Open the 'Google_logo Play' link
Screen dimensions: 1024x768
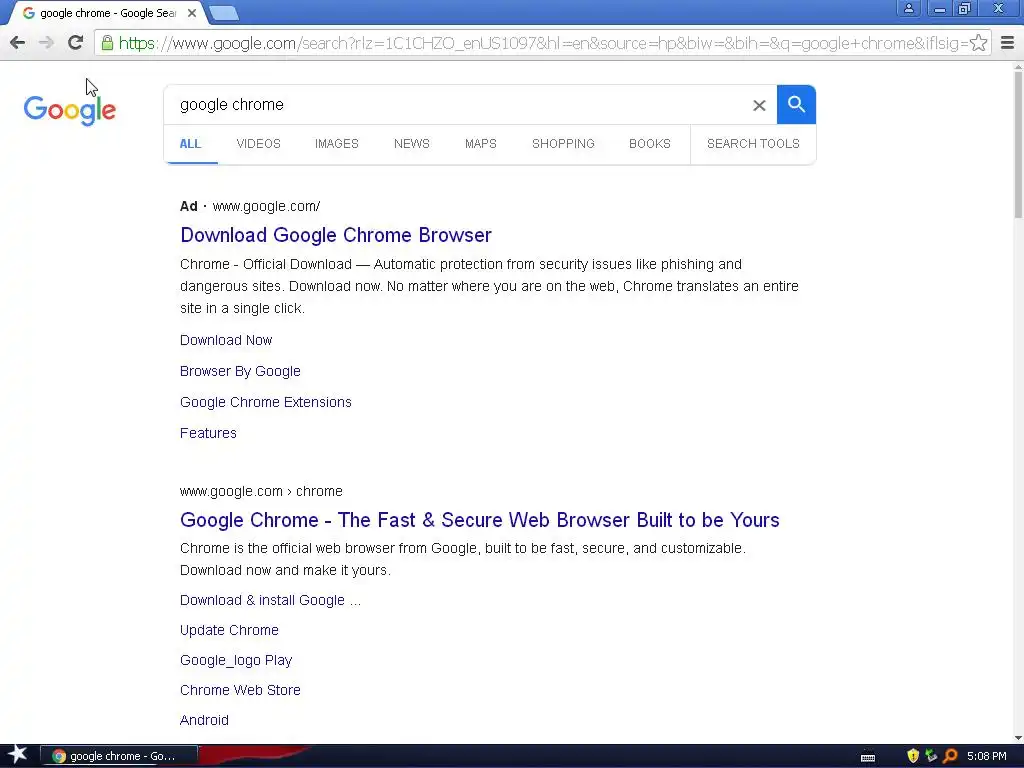(236, 660)
